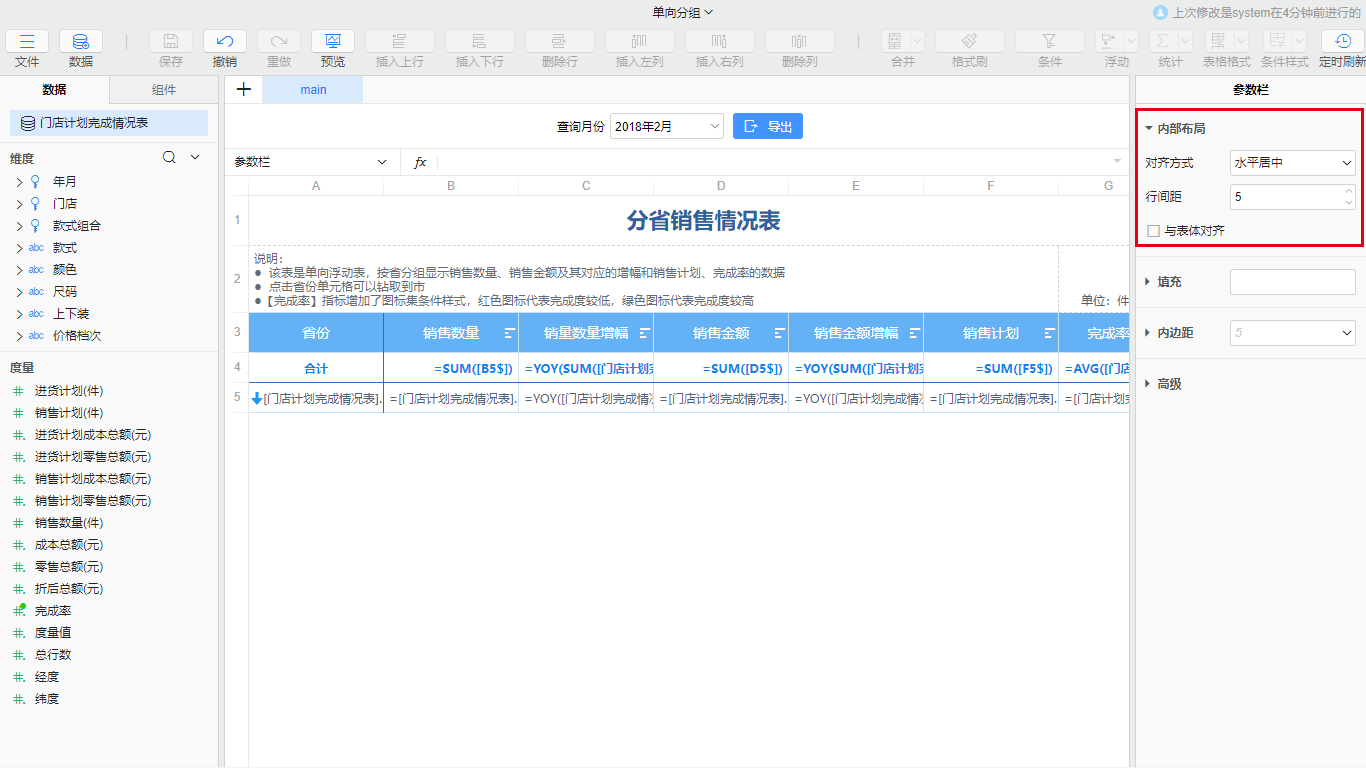Switch to the 组件 tab
The height and width of the screenshot is (768, 1366).
pos(164,90)
